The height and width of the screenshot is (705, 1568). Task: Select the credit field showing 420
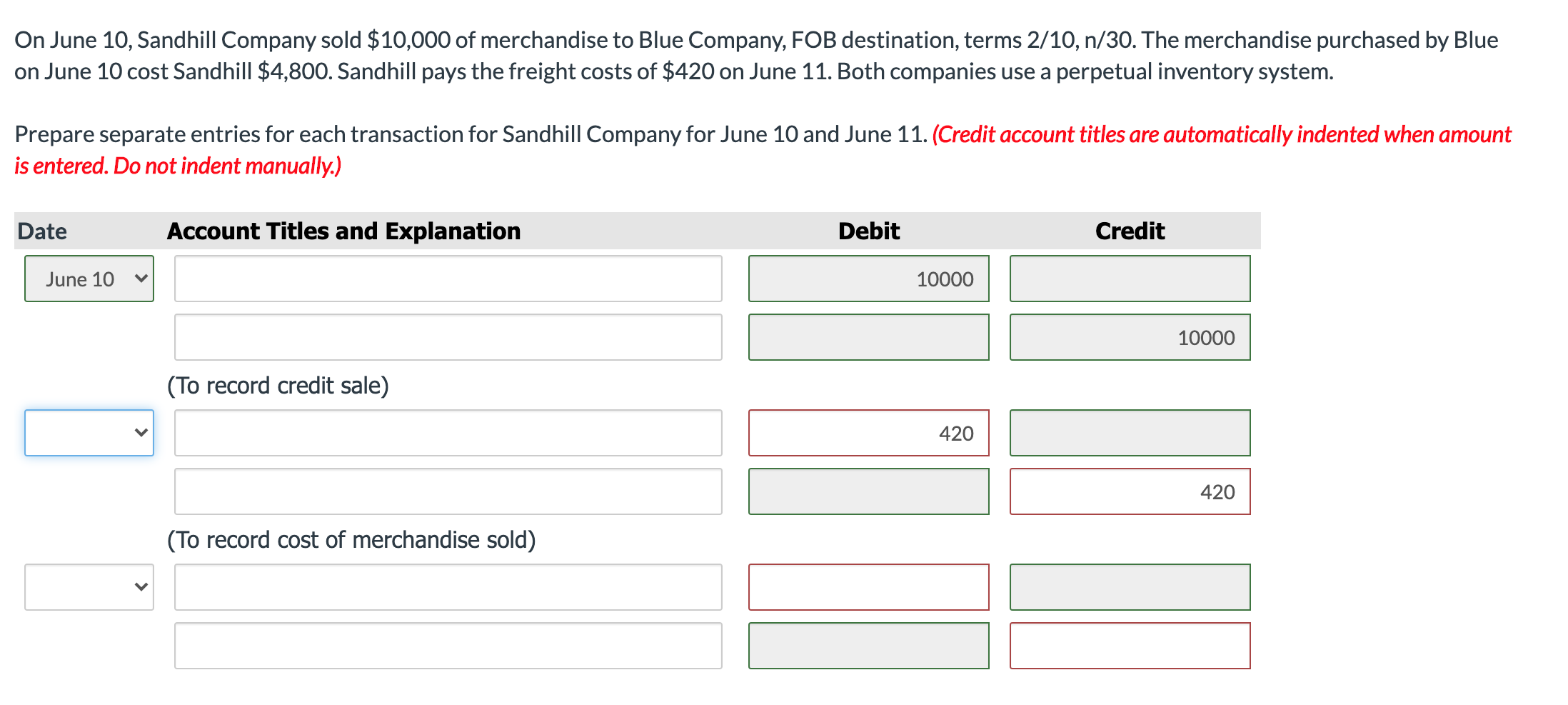click(x=1130, y=491)
